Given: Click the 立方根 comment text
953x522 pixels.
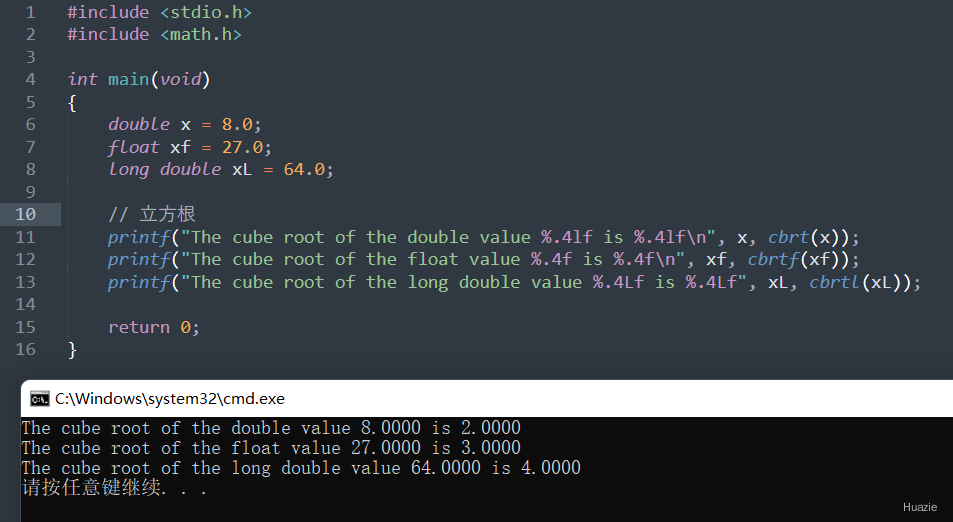Looking at the screenshot, I should point(167,214).
